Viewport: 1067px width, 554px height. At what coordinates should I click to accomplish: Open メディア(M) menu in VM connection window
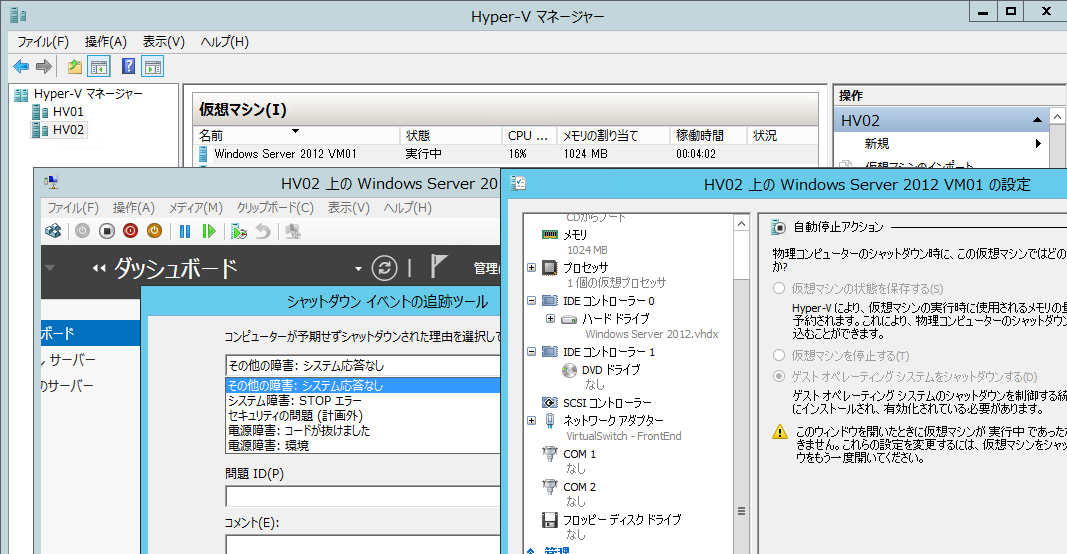[x=195, y=208]
